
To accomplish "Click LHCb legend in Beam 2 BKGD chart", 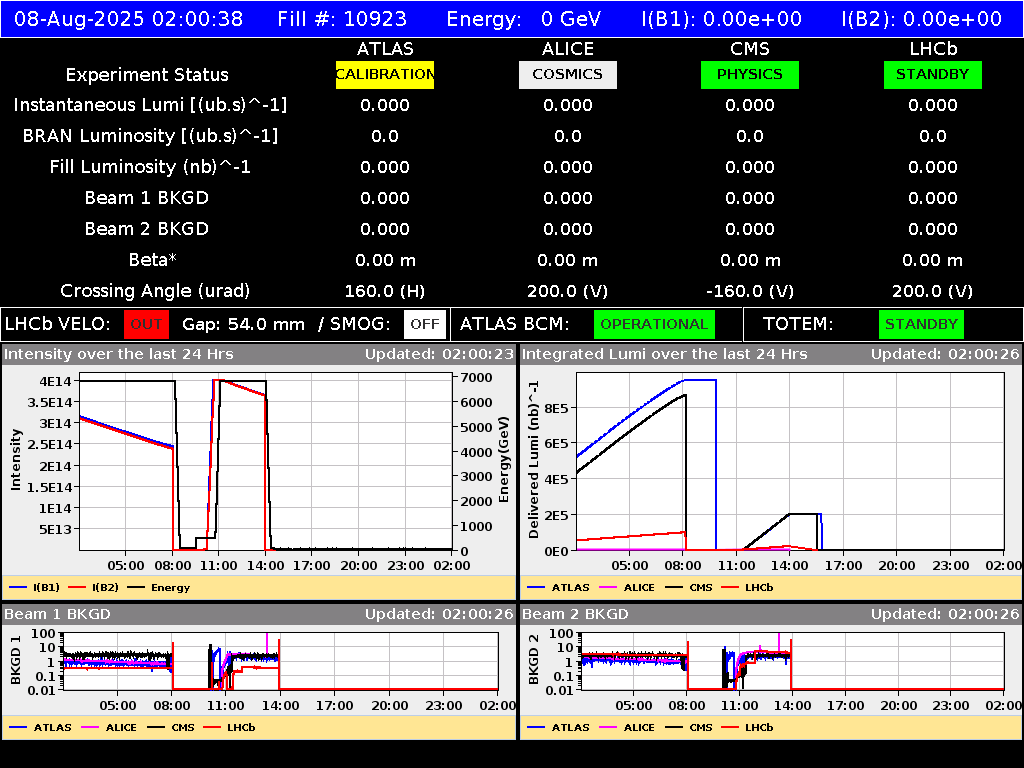I will pyautogui.click(x=748, y=728).
